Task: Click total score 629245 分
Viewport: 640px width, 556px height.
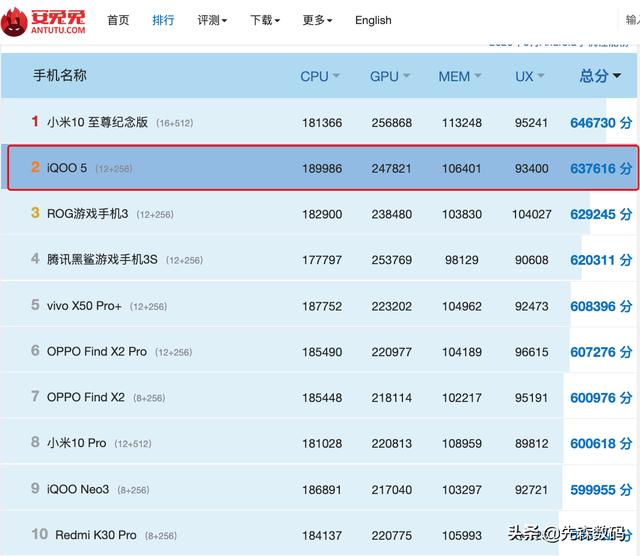Action: [601, 214]
